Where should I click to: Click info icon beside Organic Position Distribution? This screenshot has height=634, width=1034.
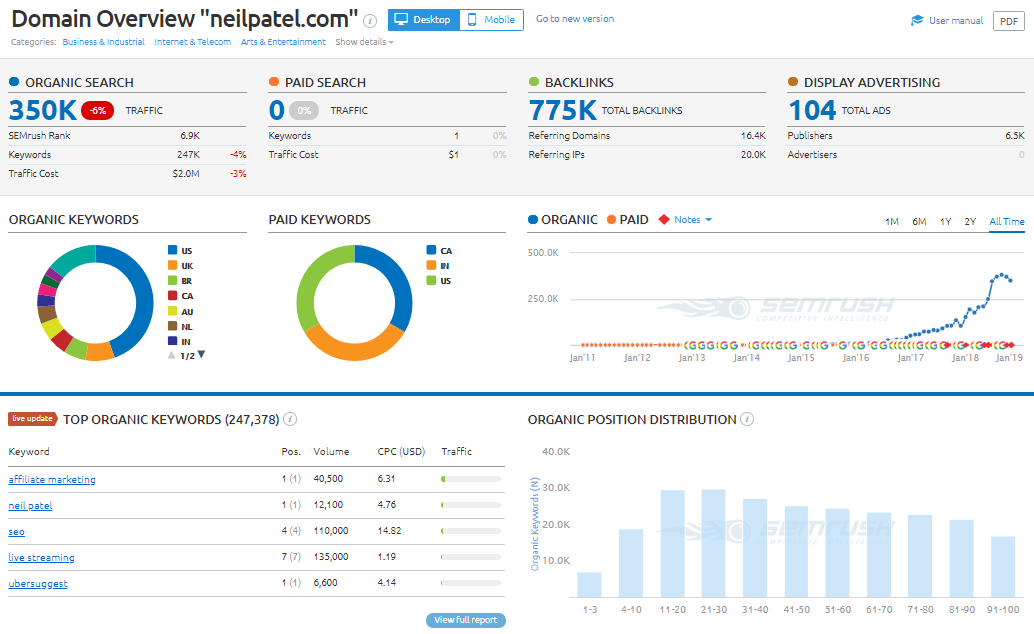(747, 420)
